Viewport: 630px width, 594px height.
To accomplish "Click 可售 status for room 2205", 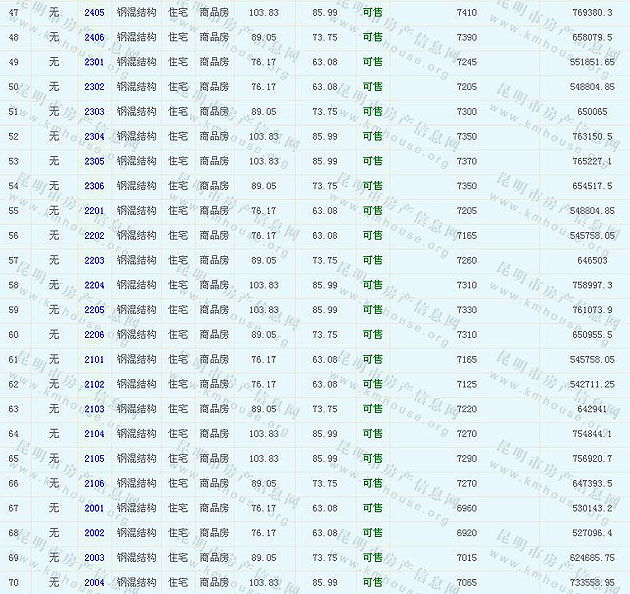I will tap(372, 310).
